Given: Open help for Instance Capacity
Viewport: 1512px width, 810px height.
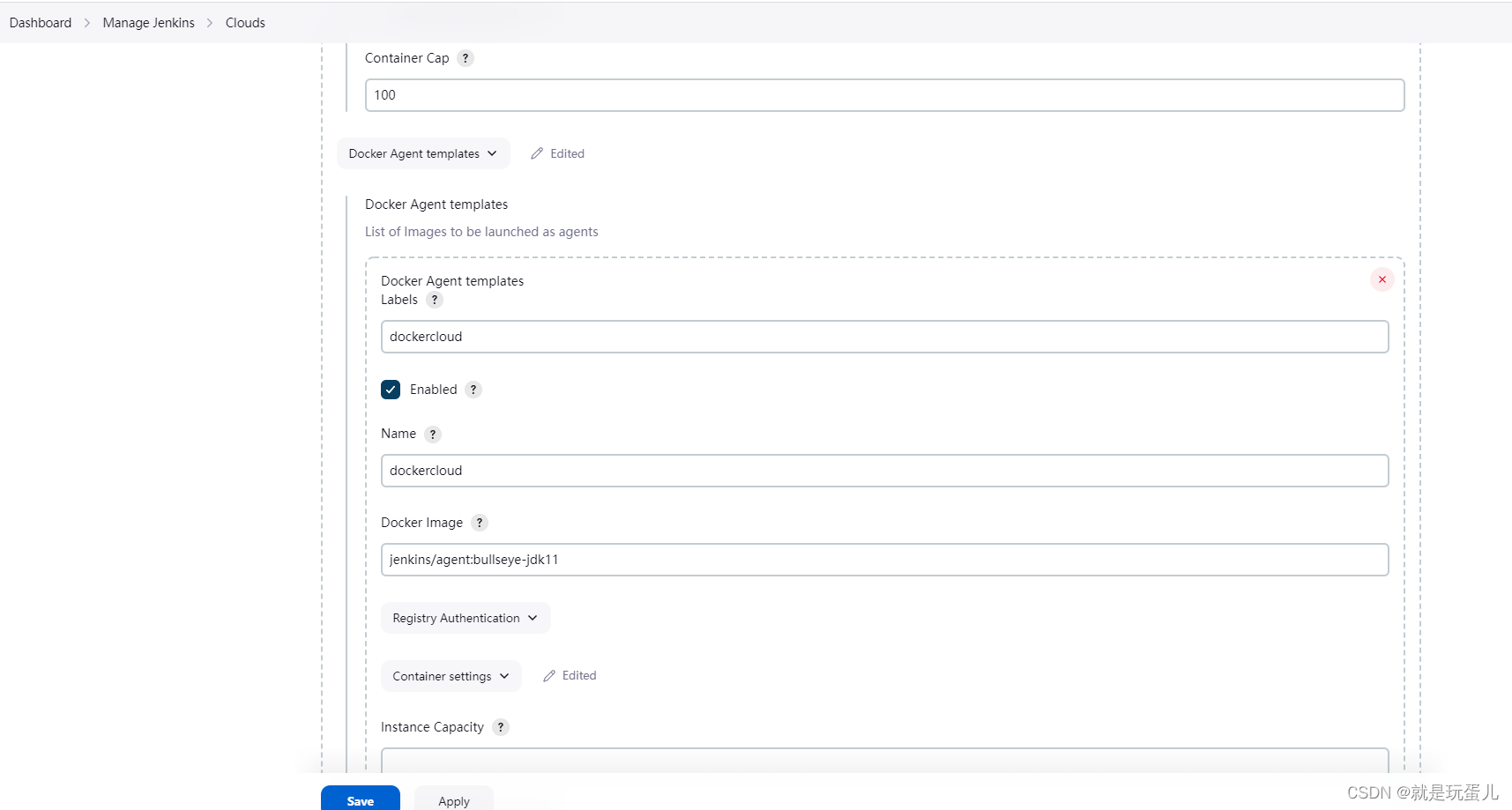Looking at the screenshot, I should (501, 727).
